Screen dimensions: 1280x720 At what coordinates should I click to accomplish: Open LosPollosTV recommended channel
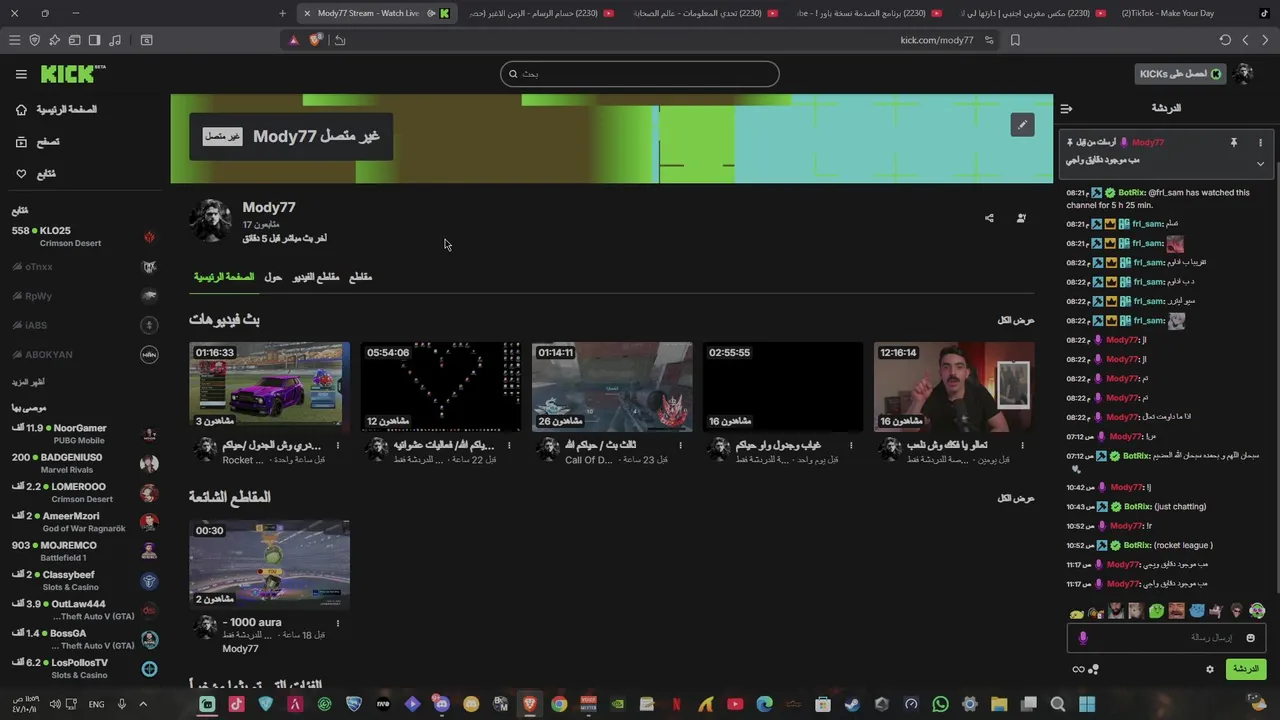85,669
